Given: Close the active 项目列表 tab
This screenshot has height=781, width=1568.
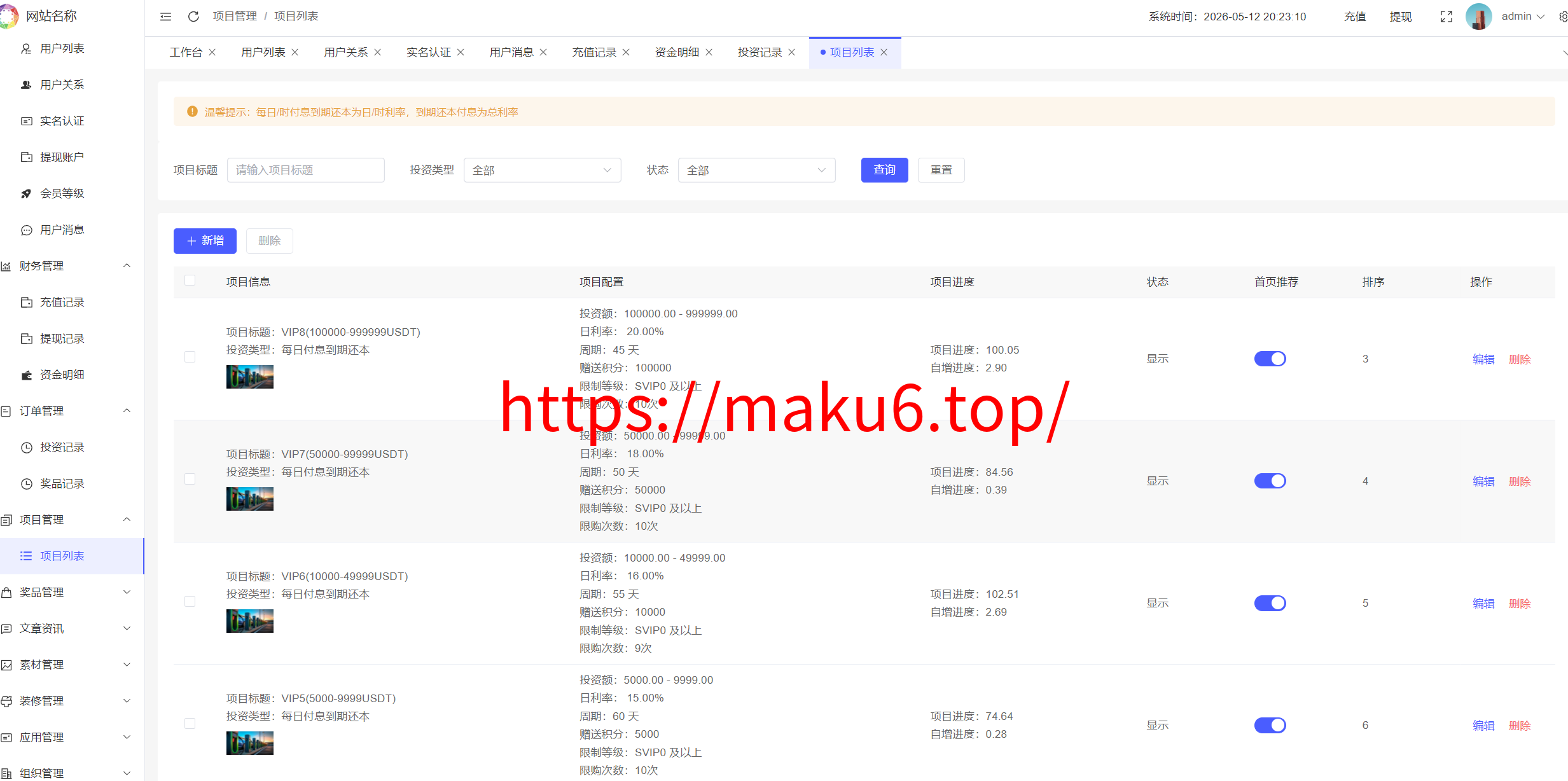Looking at the screenshot, I should click(884, 52).
